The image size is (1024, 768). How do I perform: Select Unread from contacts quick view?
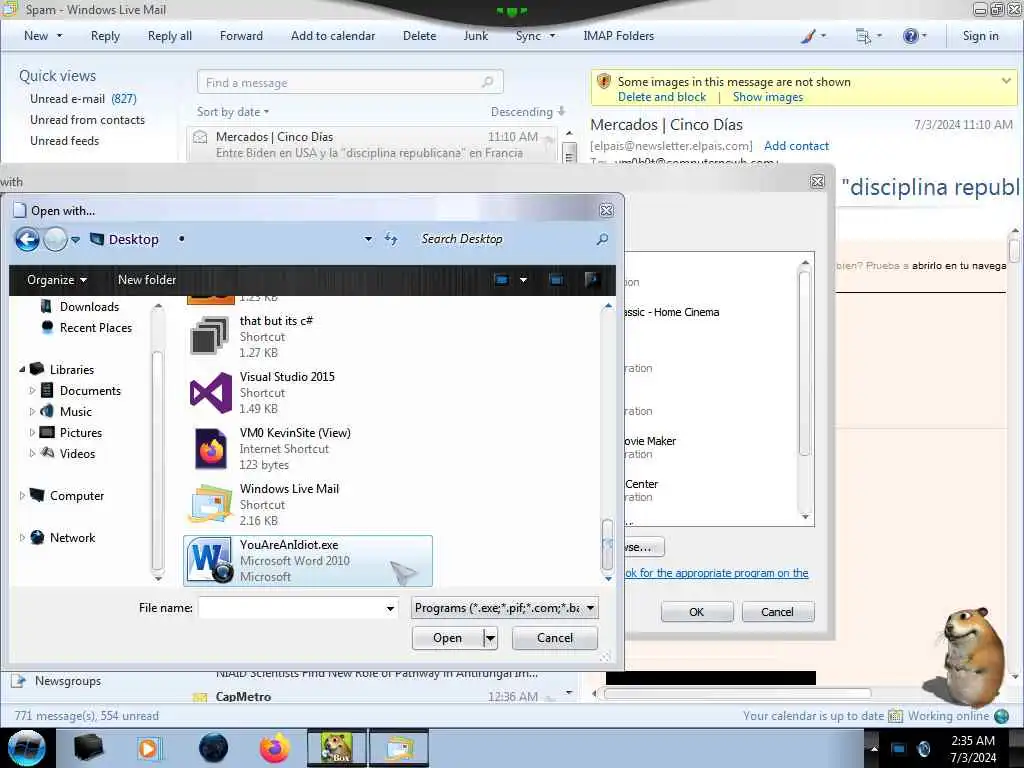[88, 120]
